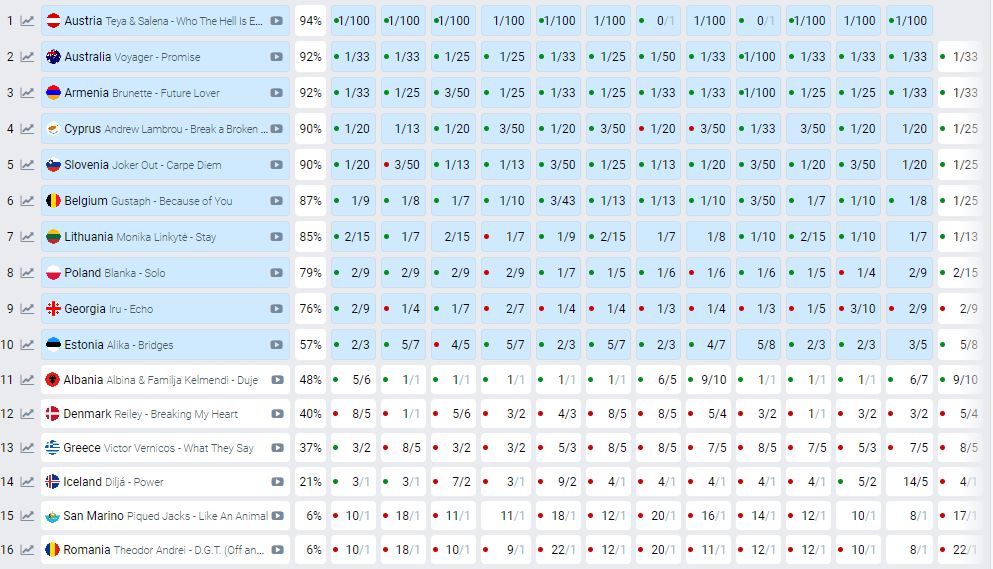The width and height of the screenshot is (993, 569).
Task: Play the video for Romania's D.G.T.
Action: click(277, 550)
